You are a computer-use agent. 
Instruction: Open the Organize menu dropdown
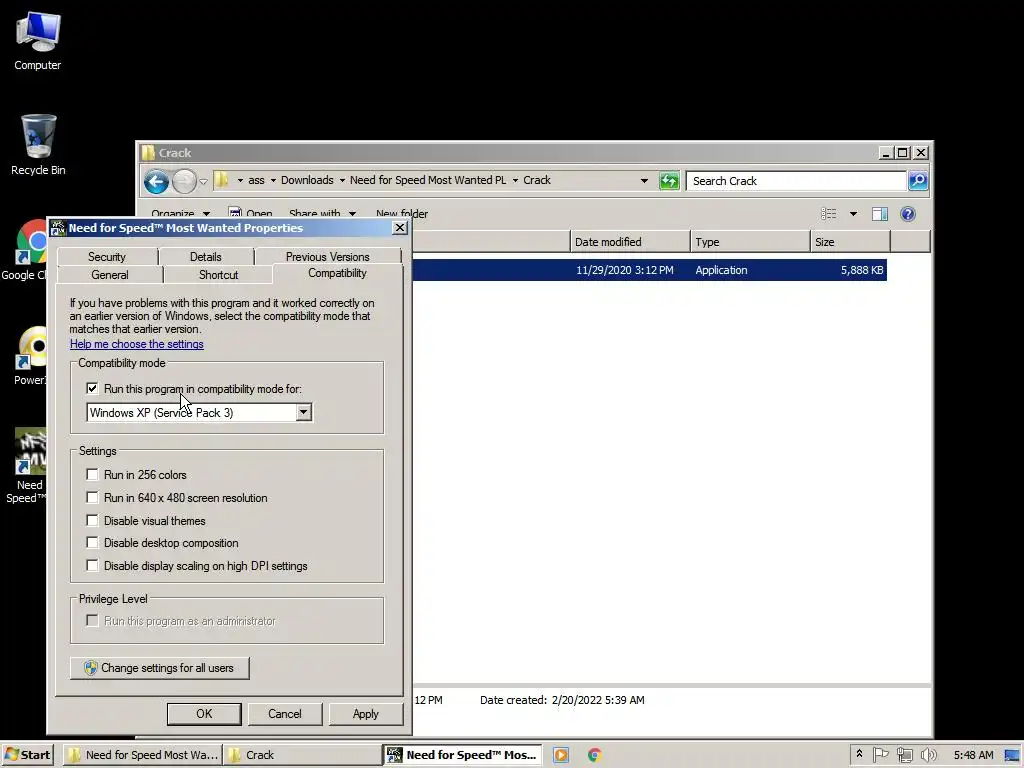coord(181,214)
